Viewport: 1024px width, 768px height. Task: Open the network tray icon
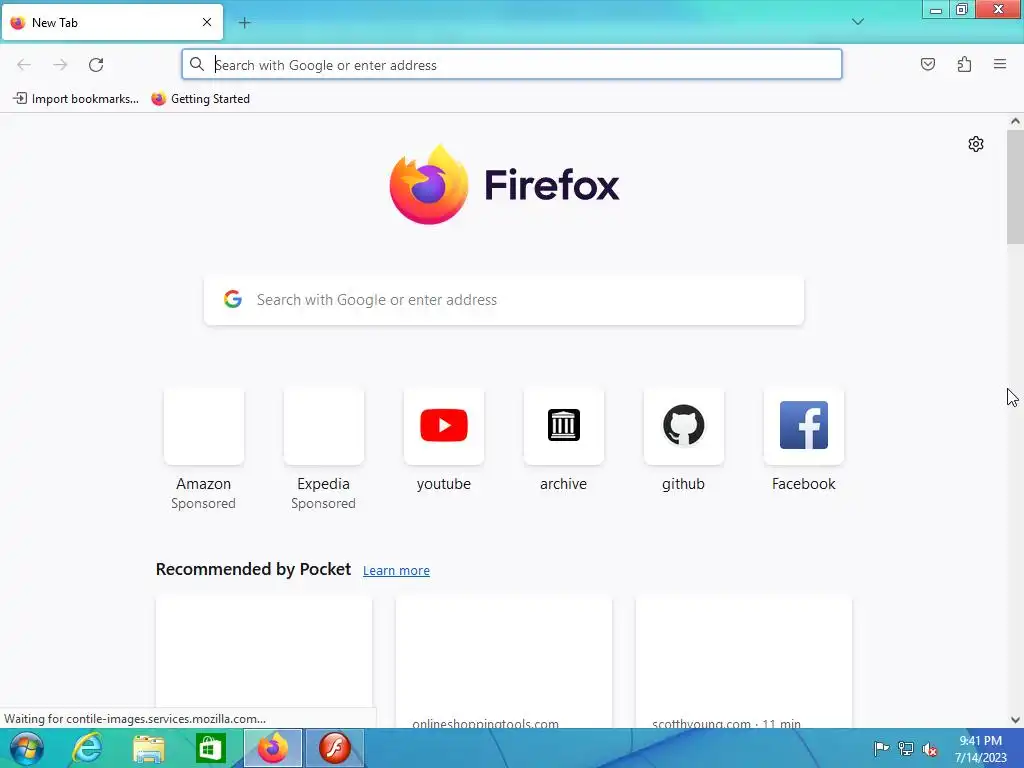(906, 748)
